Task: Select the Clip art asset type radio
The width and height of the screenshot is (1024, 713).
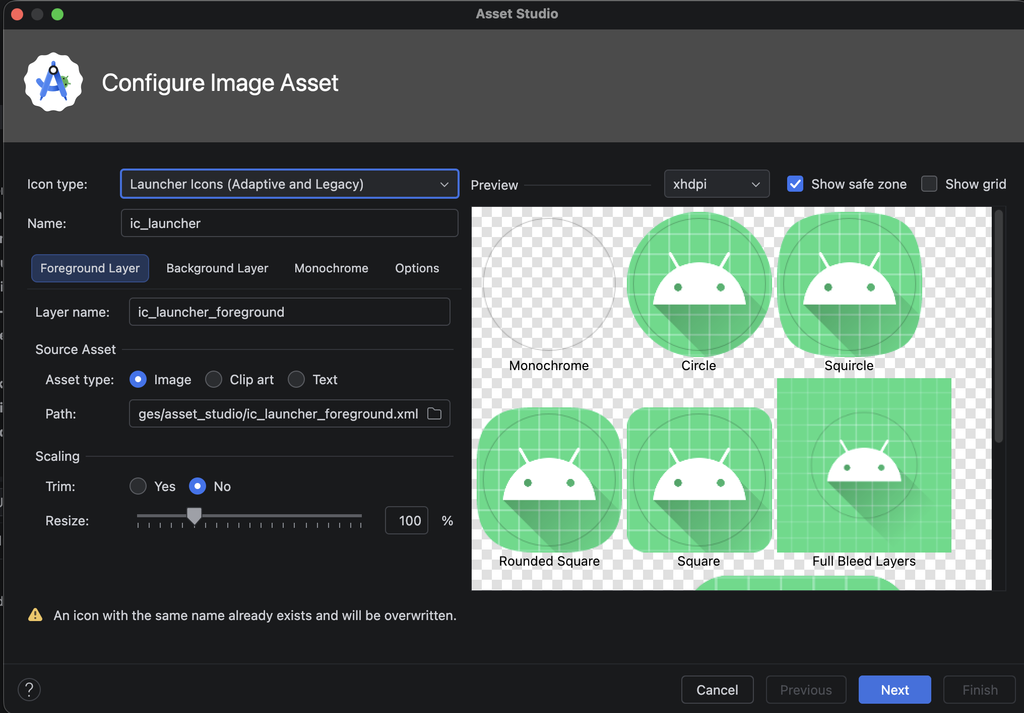Action: tap(214, 379)
